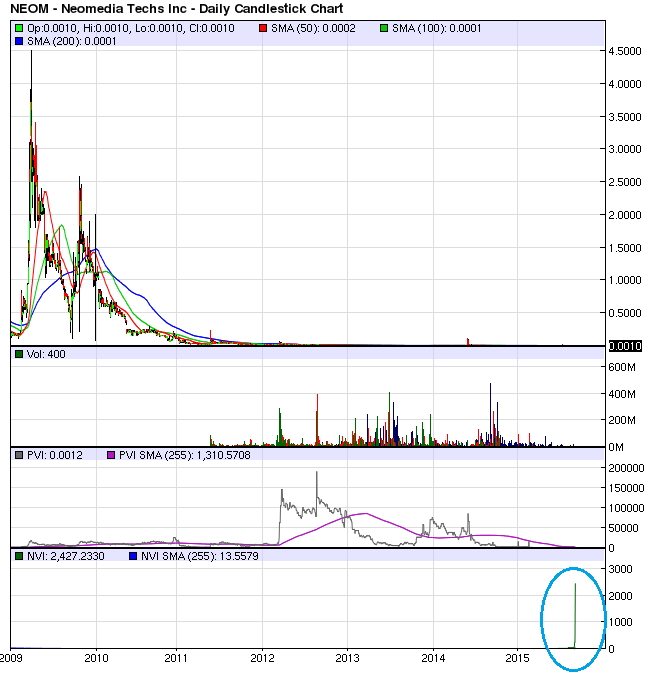
Task: Click the gray PVI legend square
Action: pyautogui.click(x=19, y=455)
